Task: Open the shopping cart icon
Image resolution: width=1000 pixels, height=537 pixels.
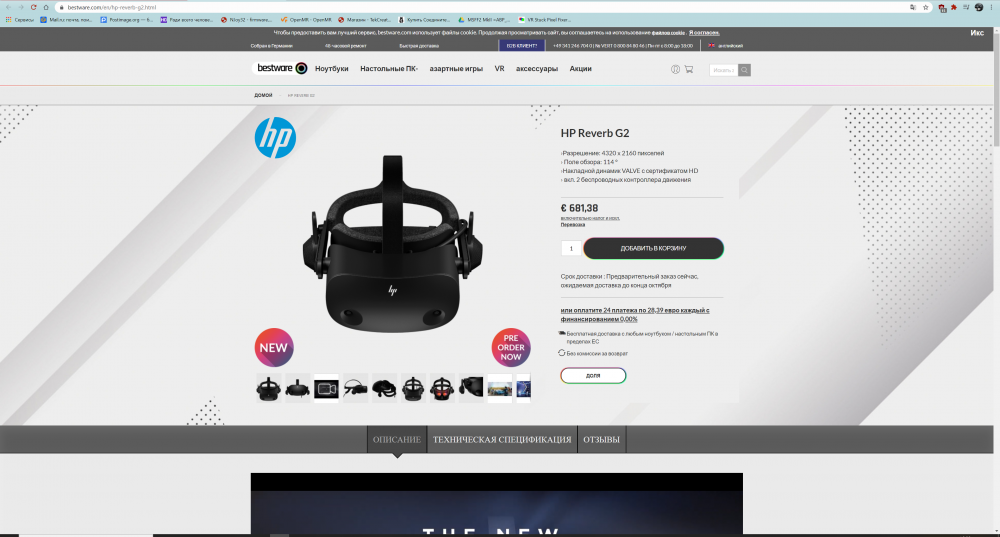Action: (x=689, y=70)
